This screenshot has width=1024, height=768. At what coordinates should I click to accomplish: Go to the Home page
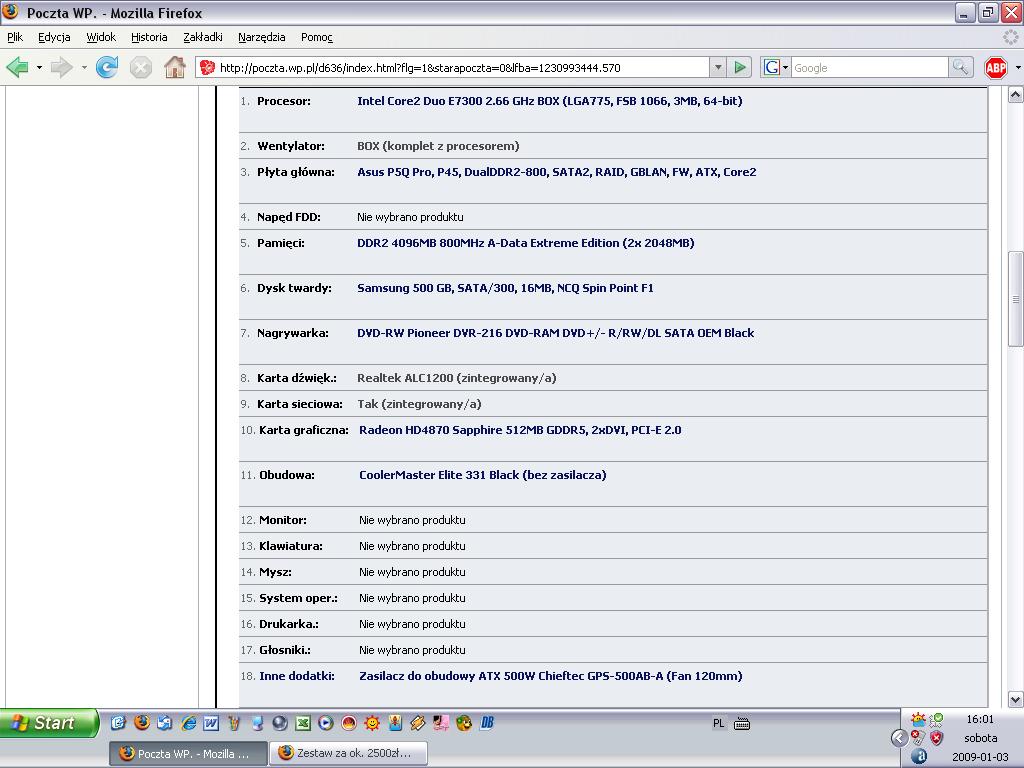[175, 68]
